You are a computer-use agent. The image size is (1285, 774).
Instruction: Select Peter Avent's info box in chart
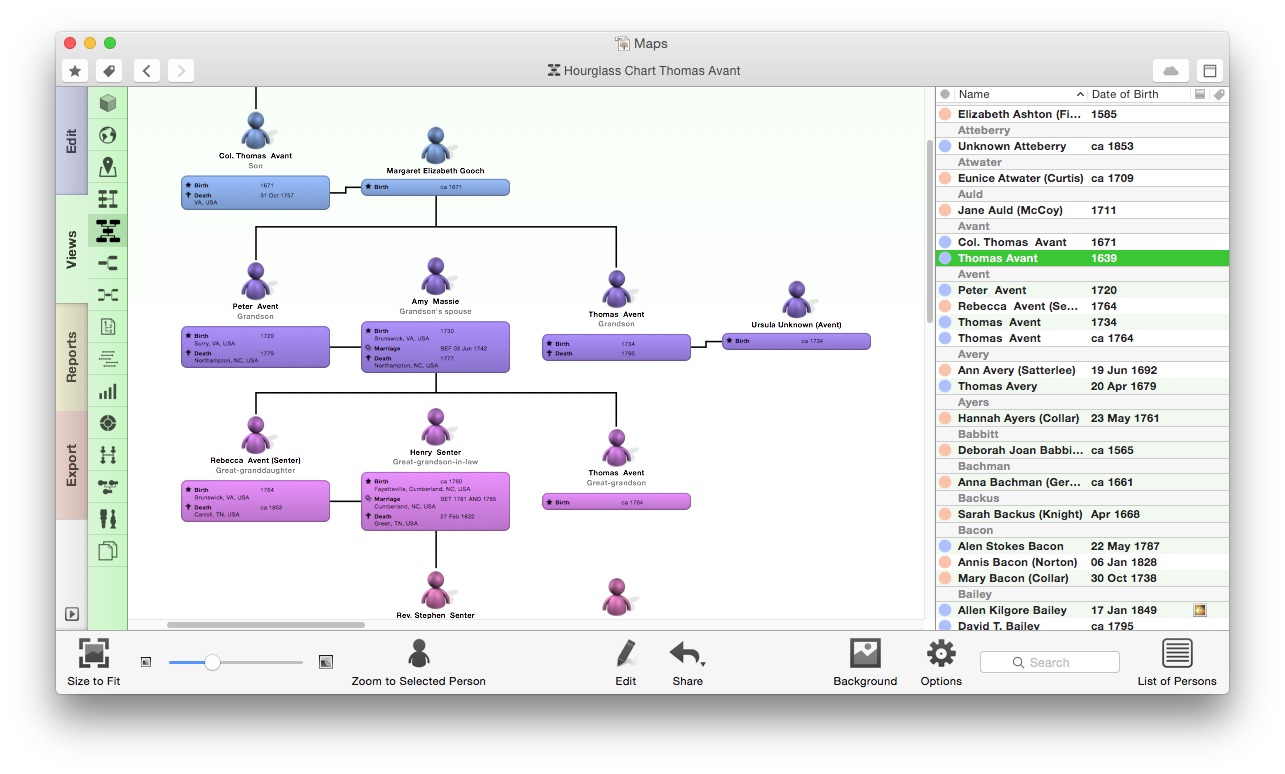pyautogui.click(x=255, y=347)
